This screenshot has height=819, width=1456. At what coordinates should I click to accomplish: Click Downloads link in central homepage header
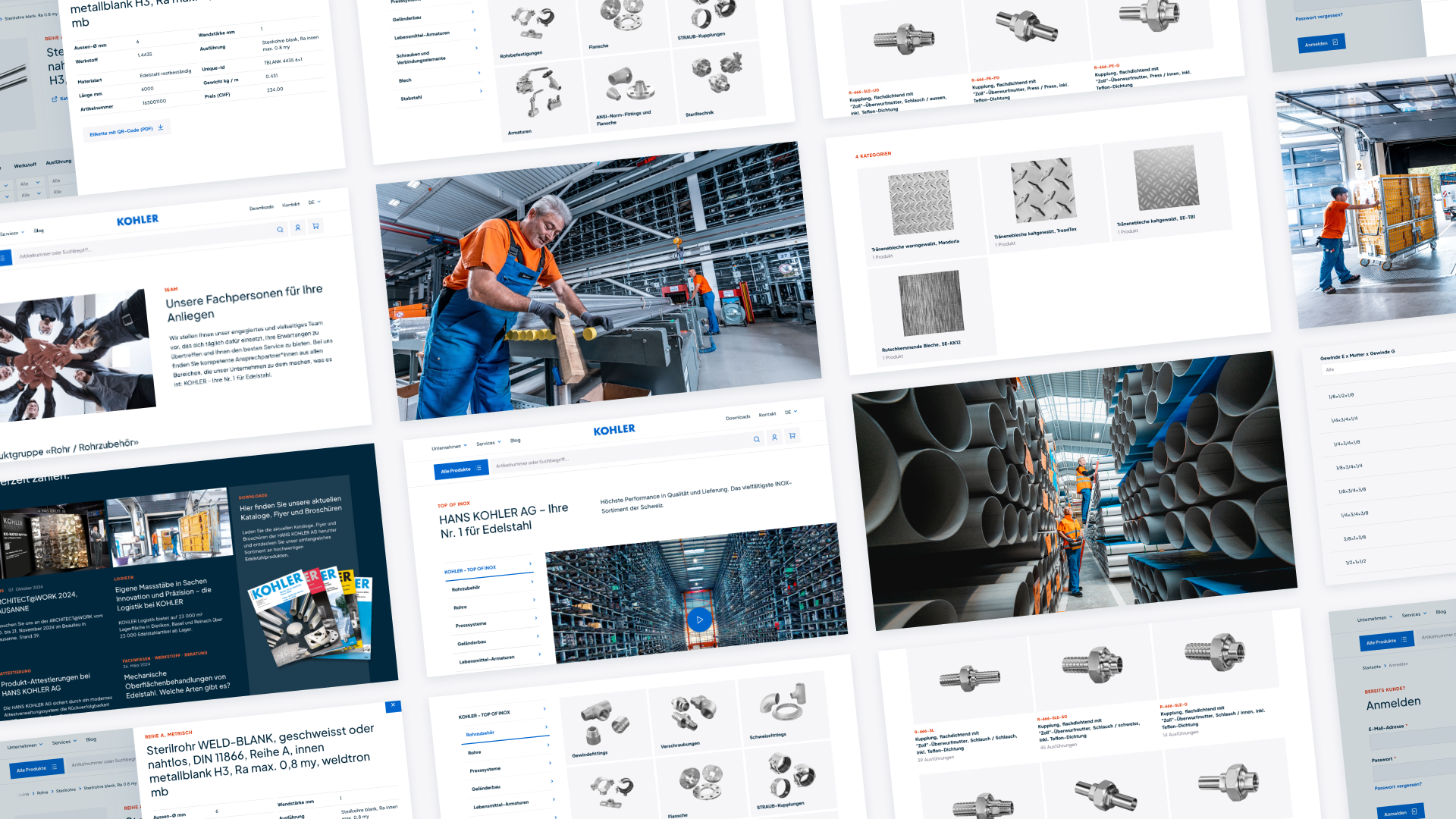pos(737,417)
